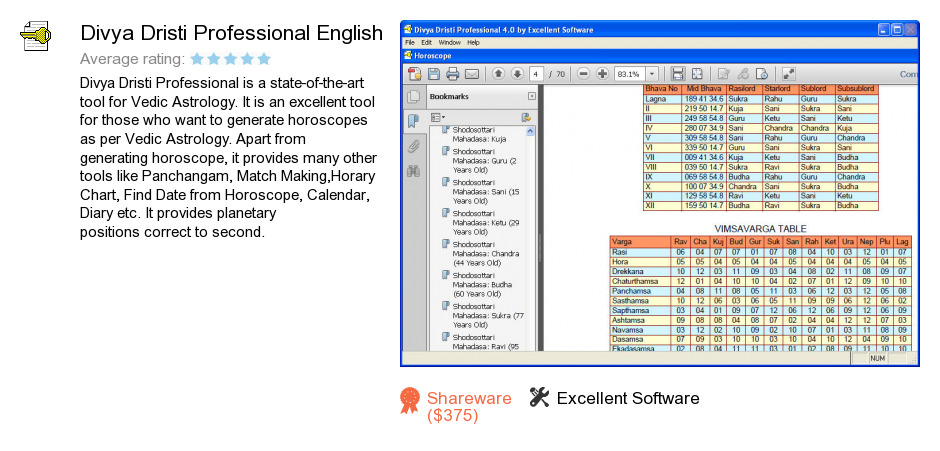Click the Horoscope inner window title
The width and height of the screenshot is (940, 451).
click(x=435, y=56)
